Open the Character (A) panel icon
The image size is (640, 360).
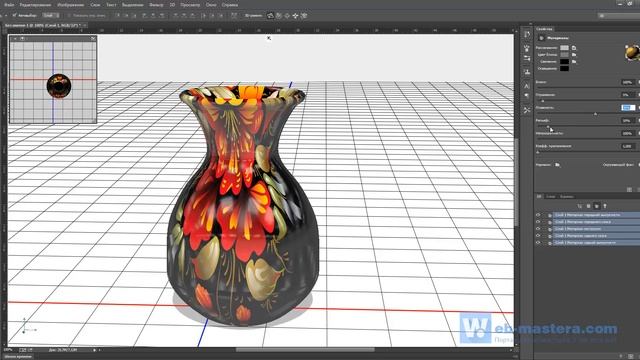(527, 86)
